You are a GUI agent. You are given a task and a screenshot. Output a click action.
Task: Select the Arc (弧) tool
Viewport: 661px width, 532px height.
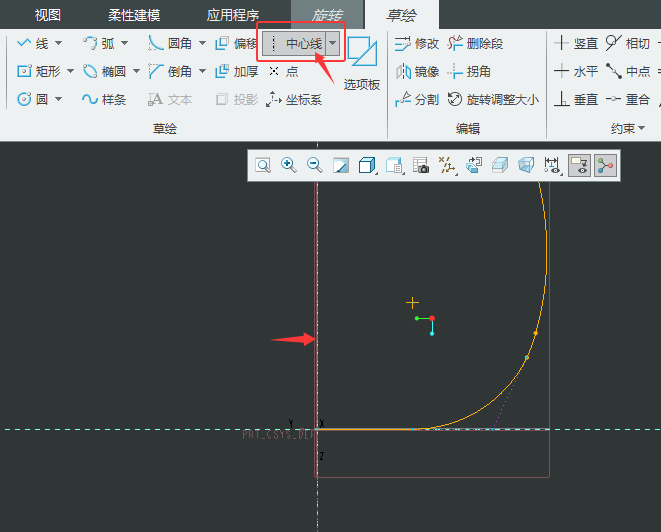[99, 43]
